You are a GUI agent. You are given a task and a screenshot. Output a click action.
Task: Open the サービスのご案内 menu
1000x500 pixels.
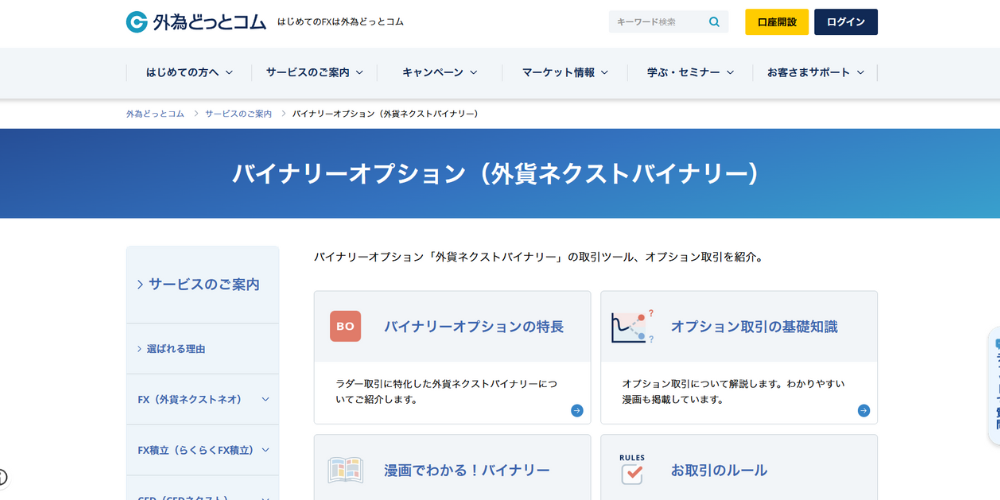tap(314, 73)
